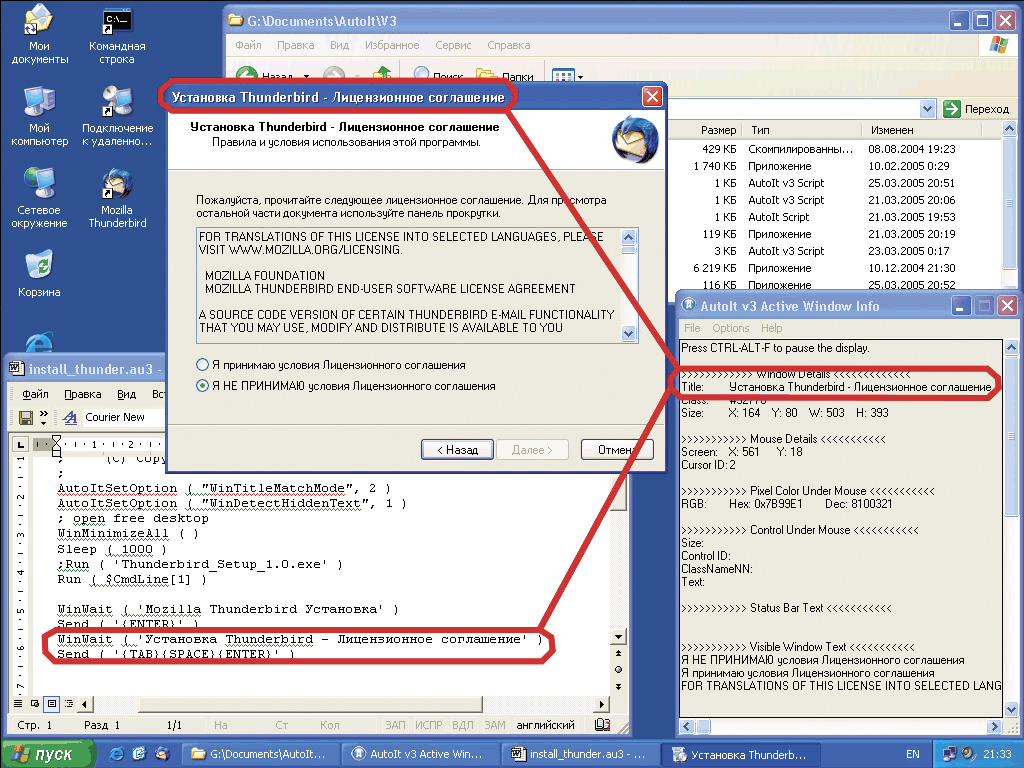Click the Переход button in Explorer
Image resolution: width=1024 pixels, height=768 pixels.
pos(977,109)
